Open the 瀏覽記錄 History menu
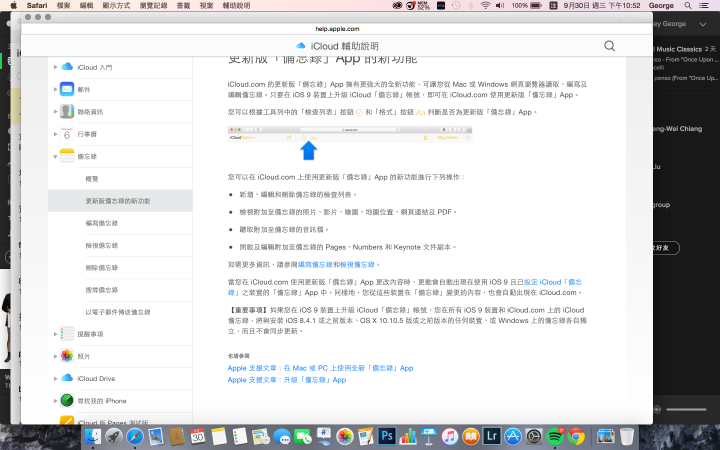The height and width of the screenshot is (450, 720). coord(153,6)
